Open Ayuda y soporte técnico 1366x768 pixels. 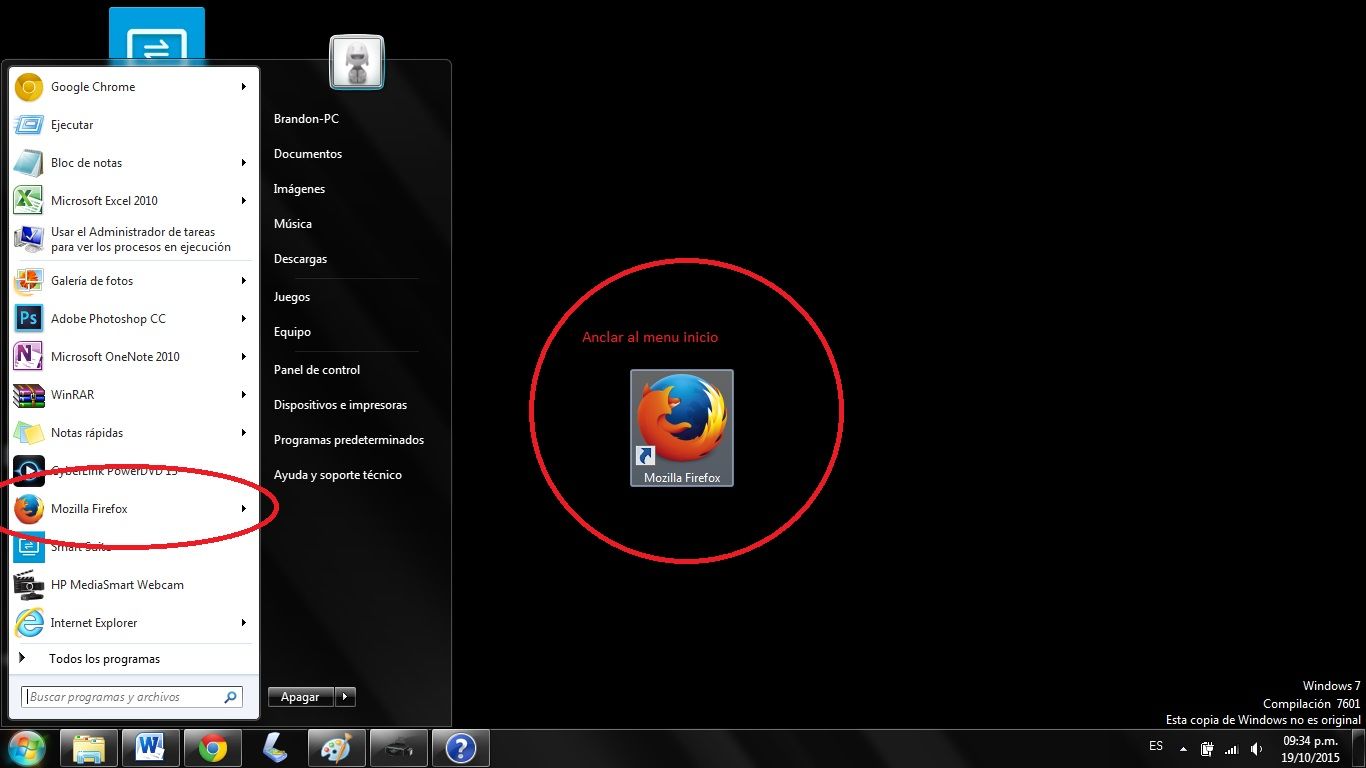coord(338,475)
